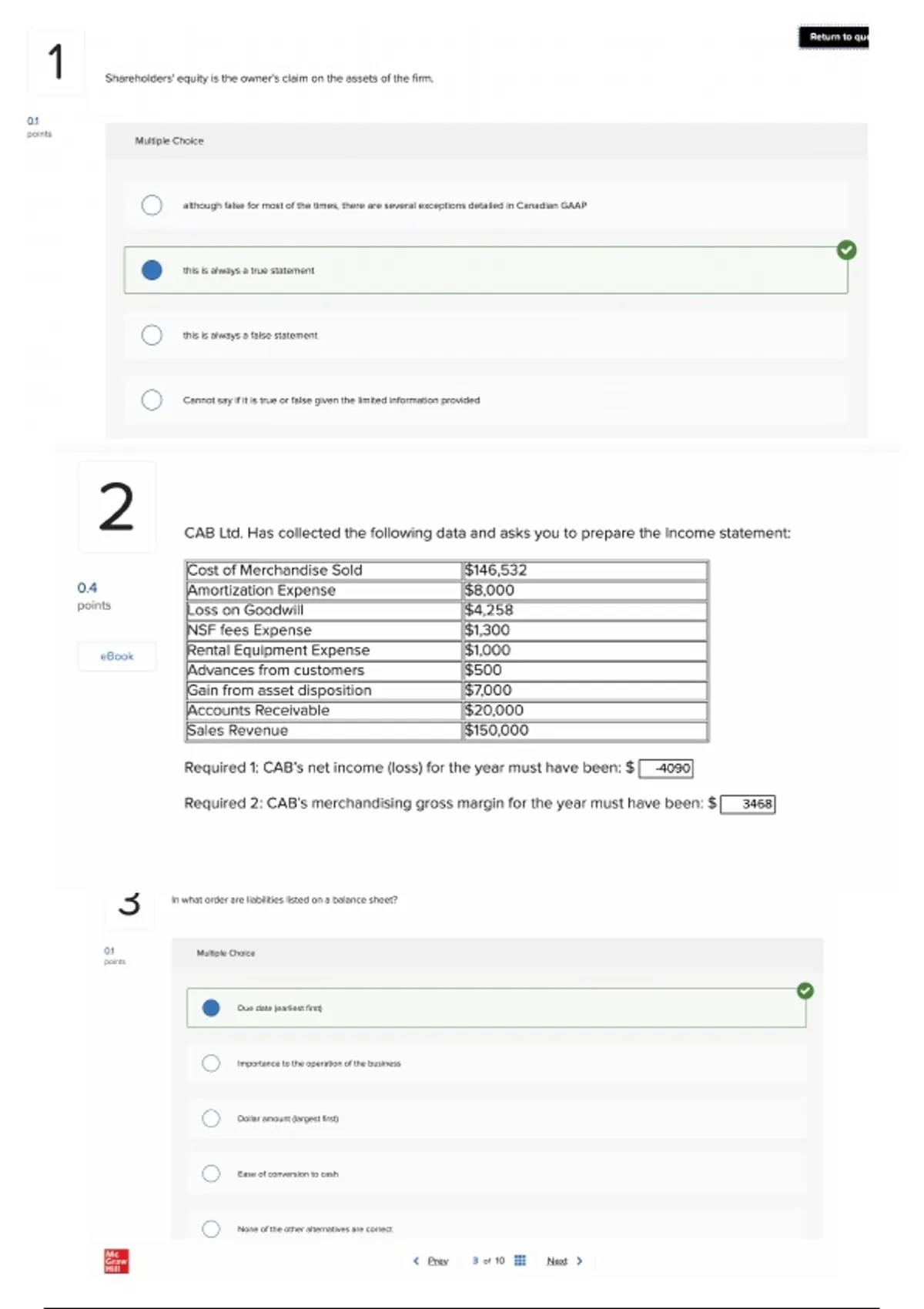The image size is (924, 1309).
Task: Click the McGraw Hill logo
Action: (x=116, y=1261)
